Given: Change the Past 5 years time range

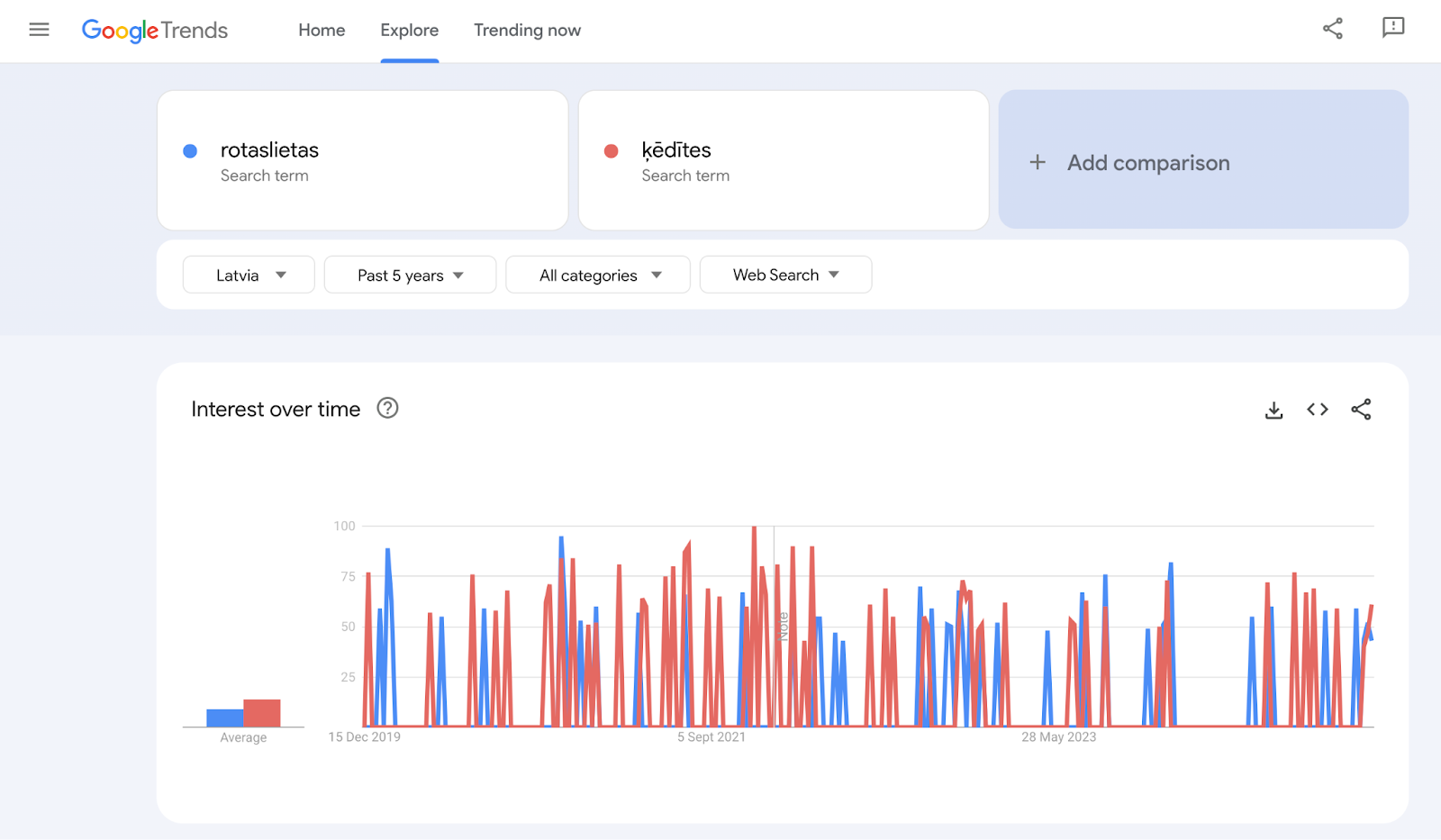Looking at the screenshot, I should pos(410,275).
